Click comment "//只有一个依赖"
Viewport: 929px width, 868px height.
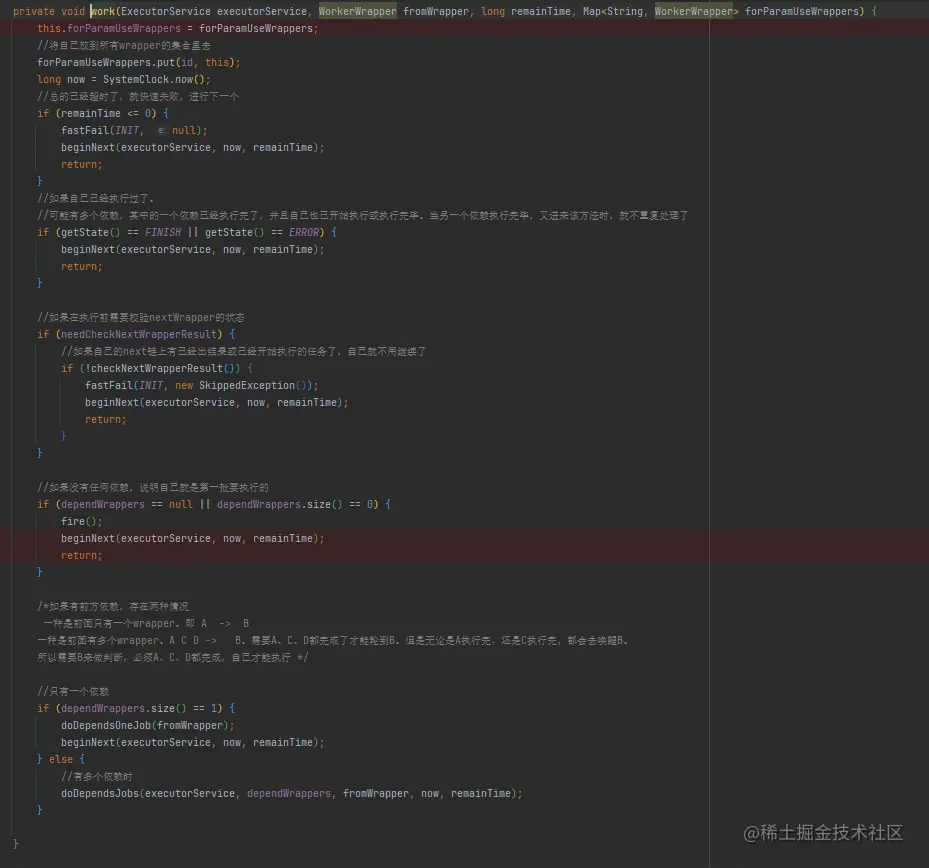pos(73,691)
